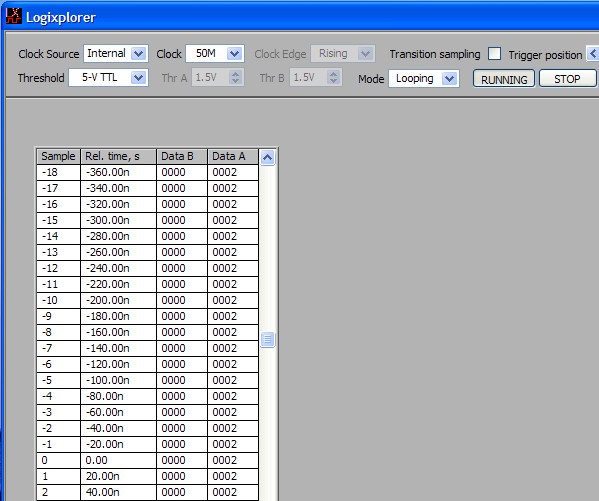Click the Data A column header
This screenshot has height=501, width=599.
[233, 156]
